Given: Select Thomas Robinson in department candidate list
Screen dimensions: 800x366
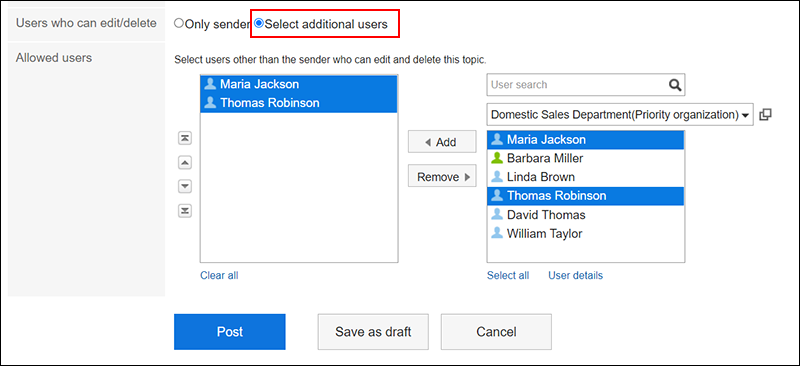Looking at the screenshot, I should [586, 196].
